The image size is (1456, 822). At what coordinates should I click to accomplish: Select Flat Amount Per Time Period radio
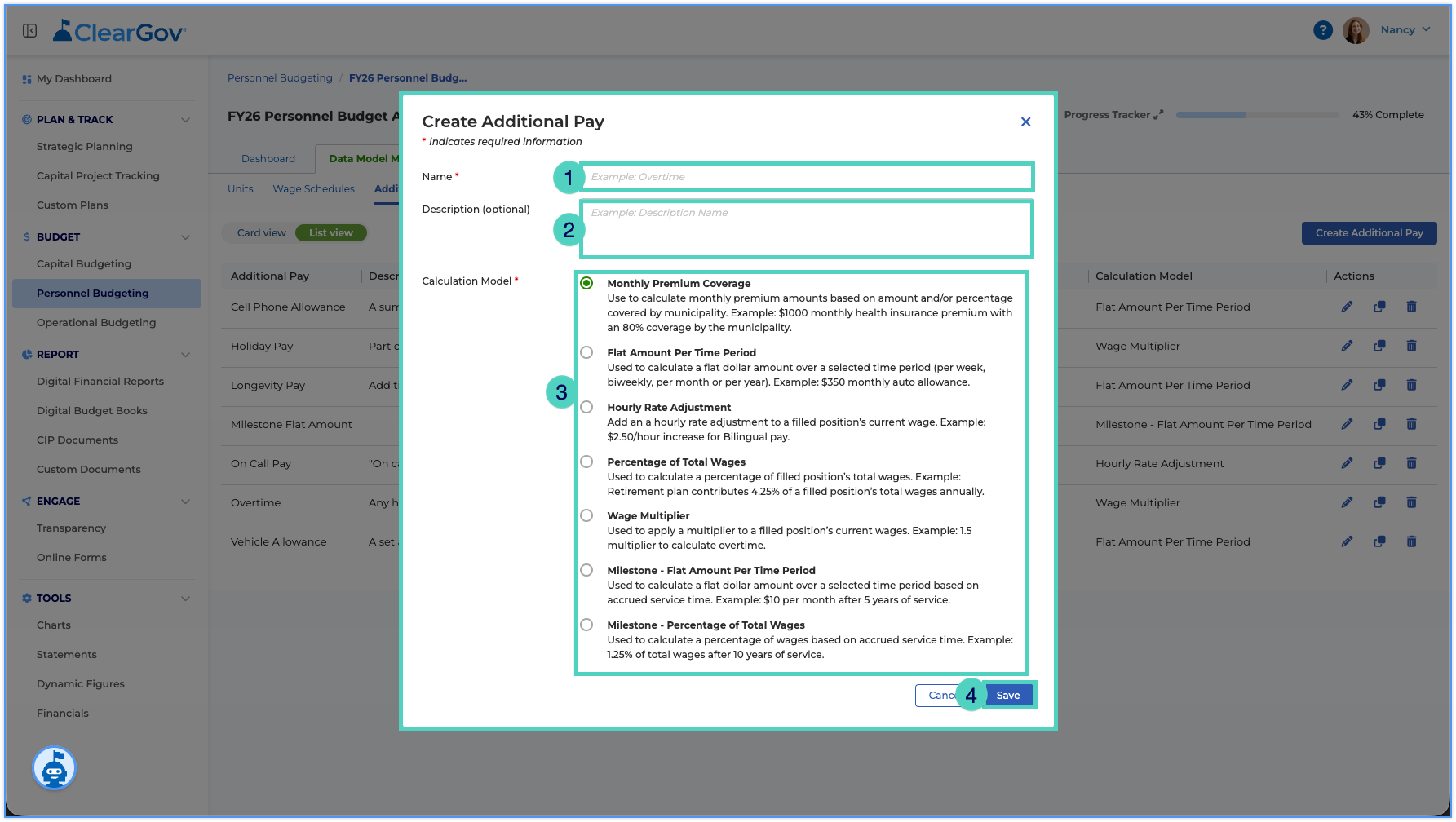pos(586,352)
